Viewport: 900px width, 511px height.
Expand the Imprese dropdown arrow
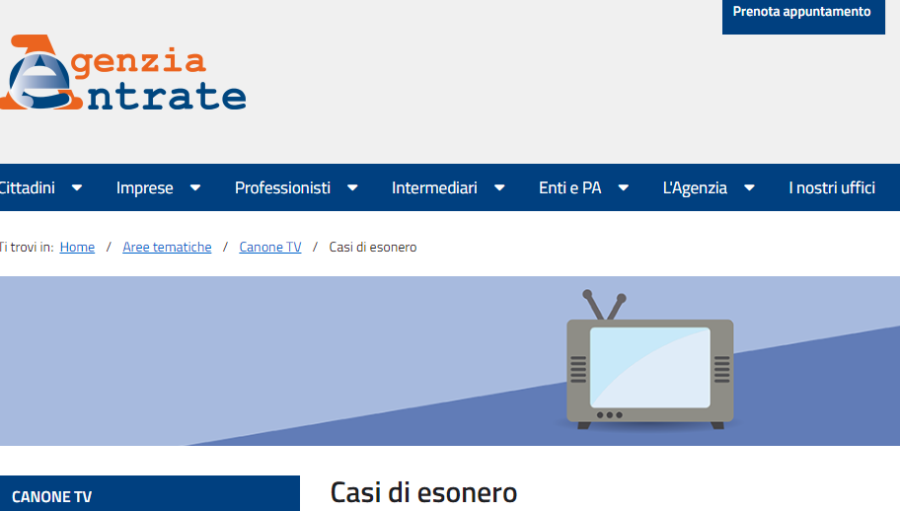(x=195, y=188)
